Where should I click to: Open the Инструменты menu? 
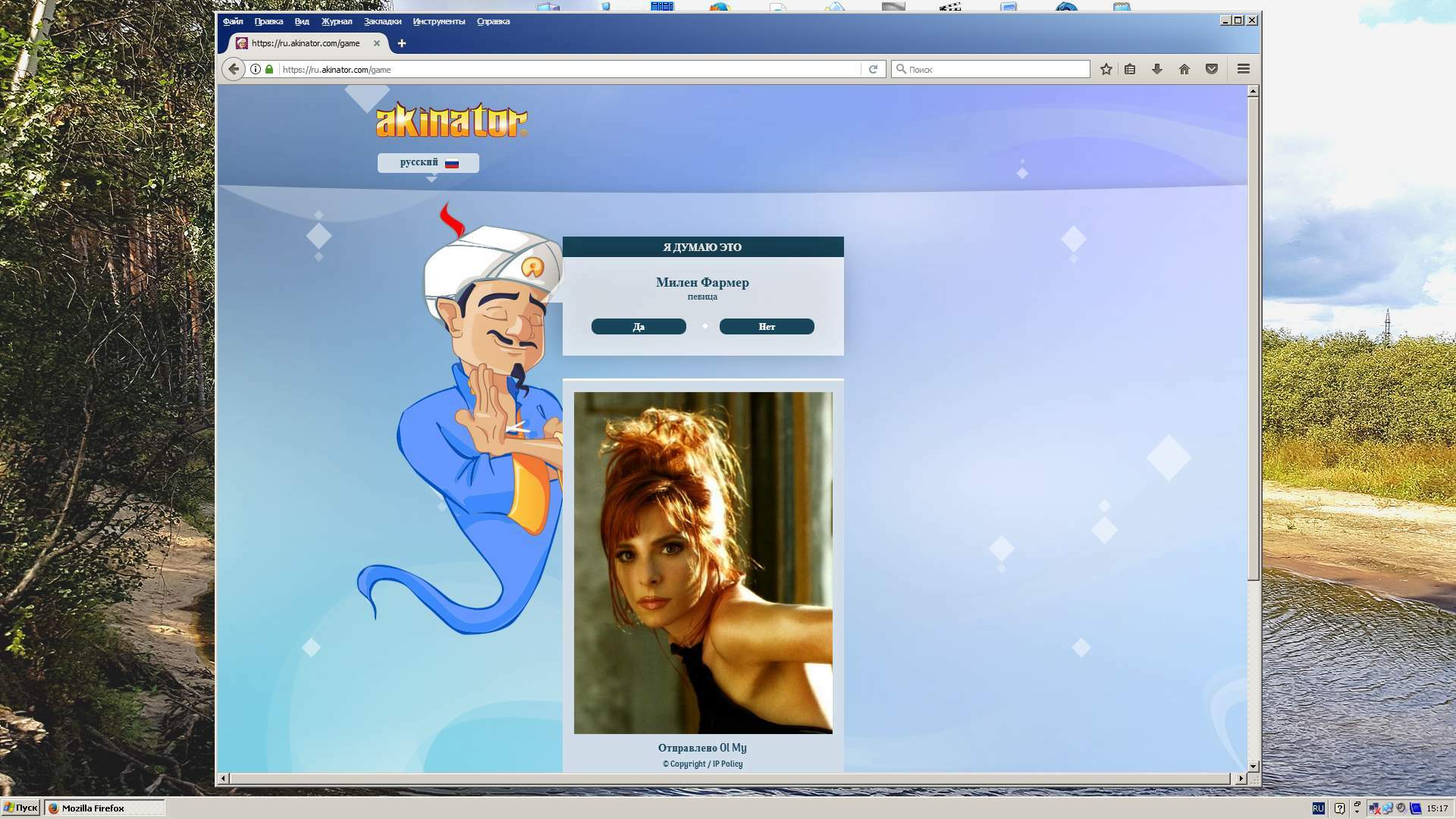point(439,21)
